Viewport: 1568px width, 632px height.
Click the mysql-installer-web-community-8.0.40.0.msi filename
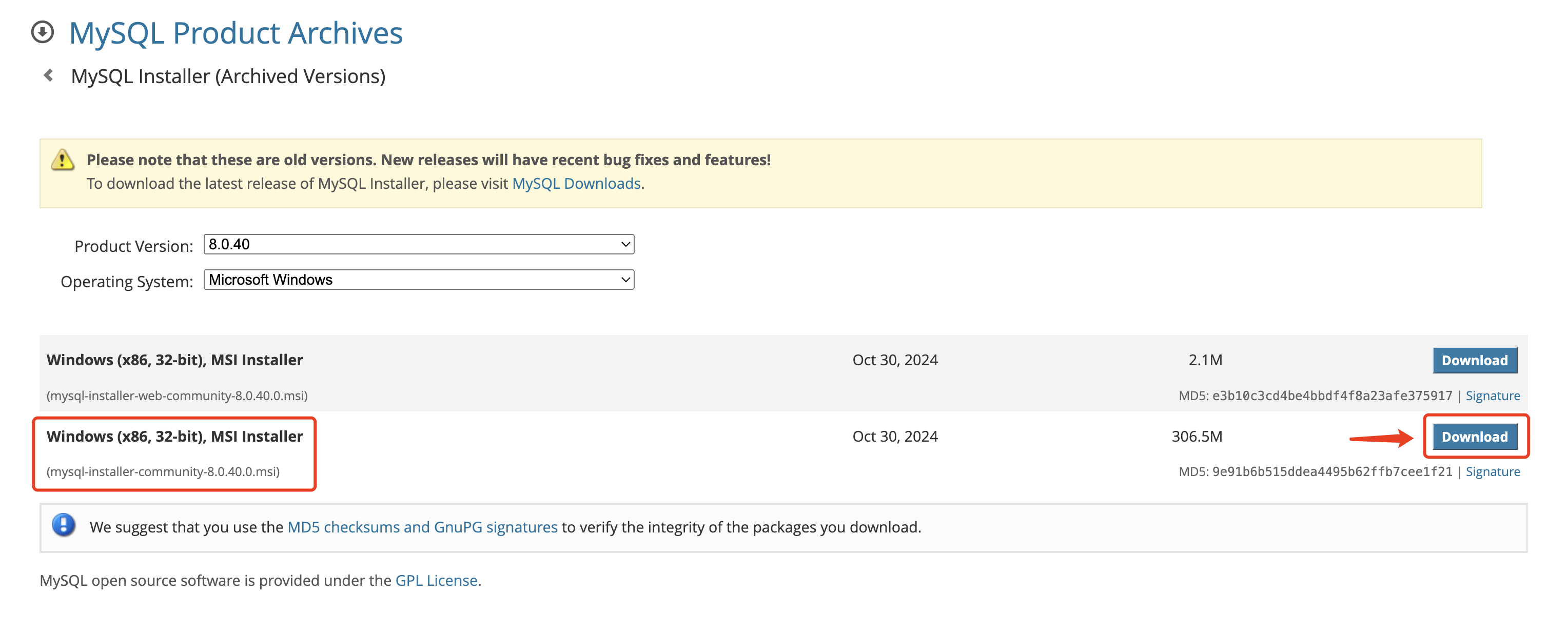pos(177,396)
